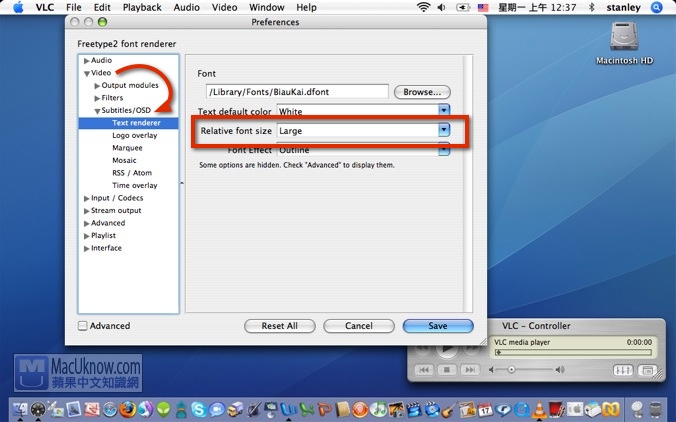Open iCal calendar icon in Dock
The height and width of the screenshot is (422, 676).
coord(485,409)
